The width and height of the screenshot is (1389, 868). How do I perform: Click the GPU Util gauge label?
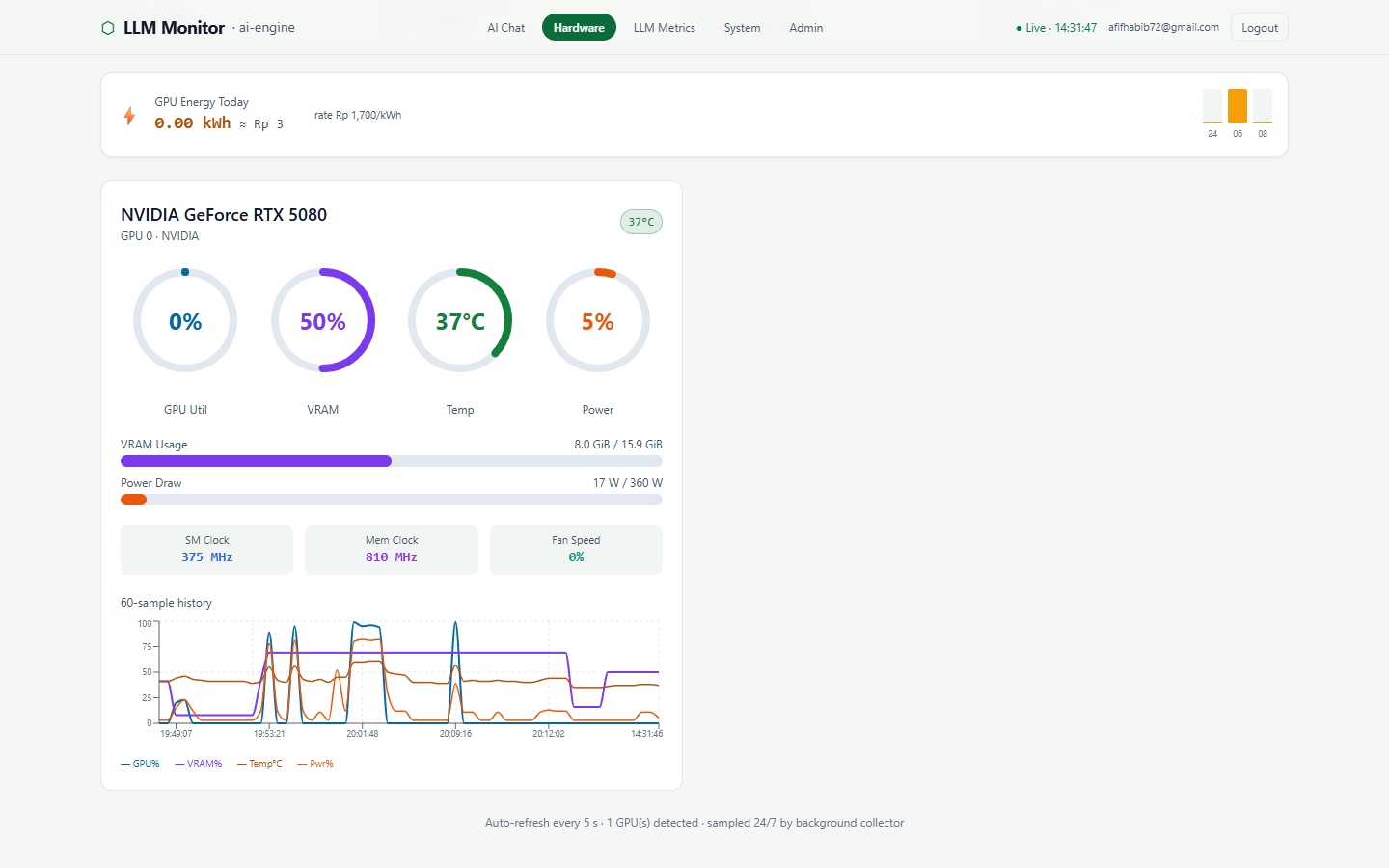point(185,410)
